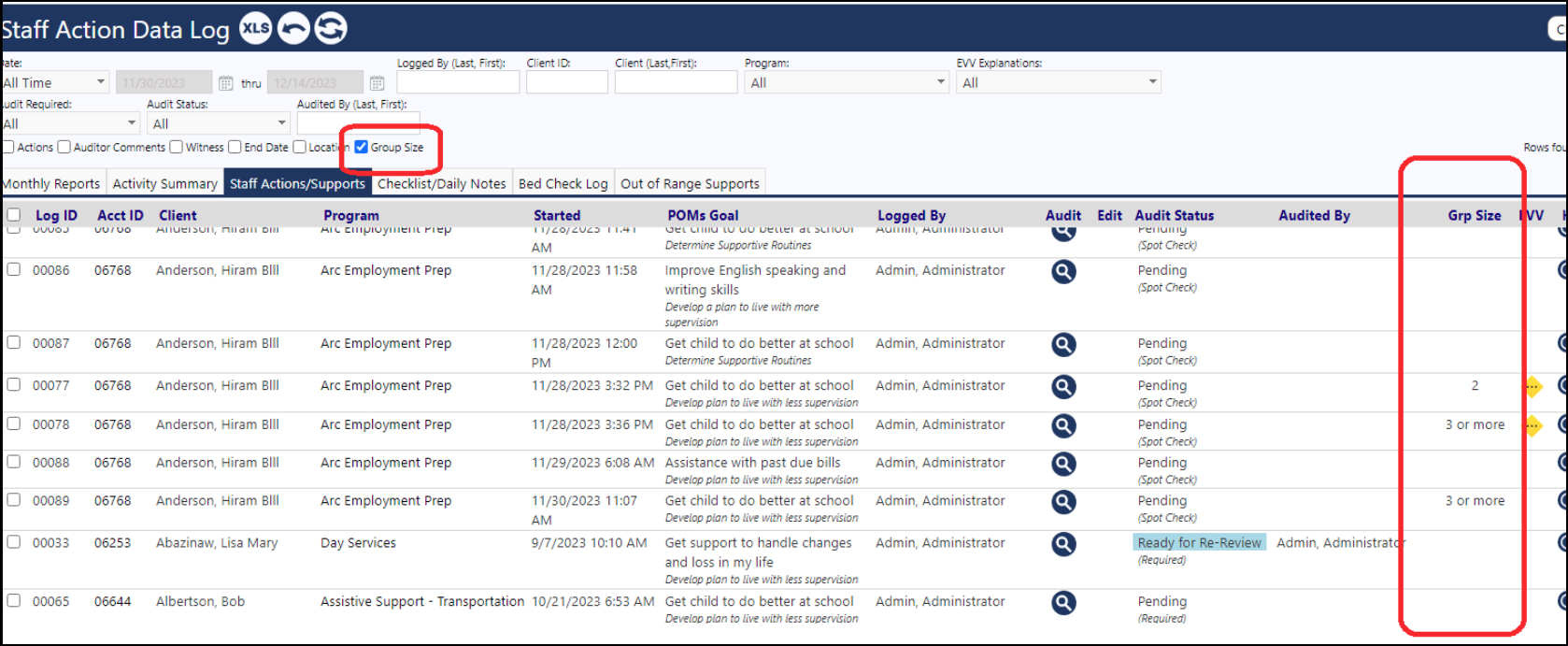Click Ready for Re-Review status for log 00033

click(x=1200, y=542)
